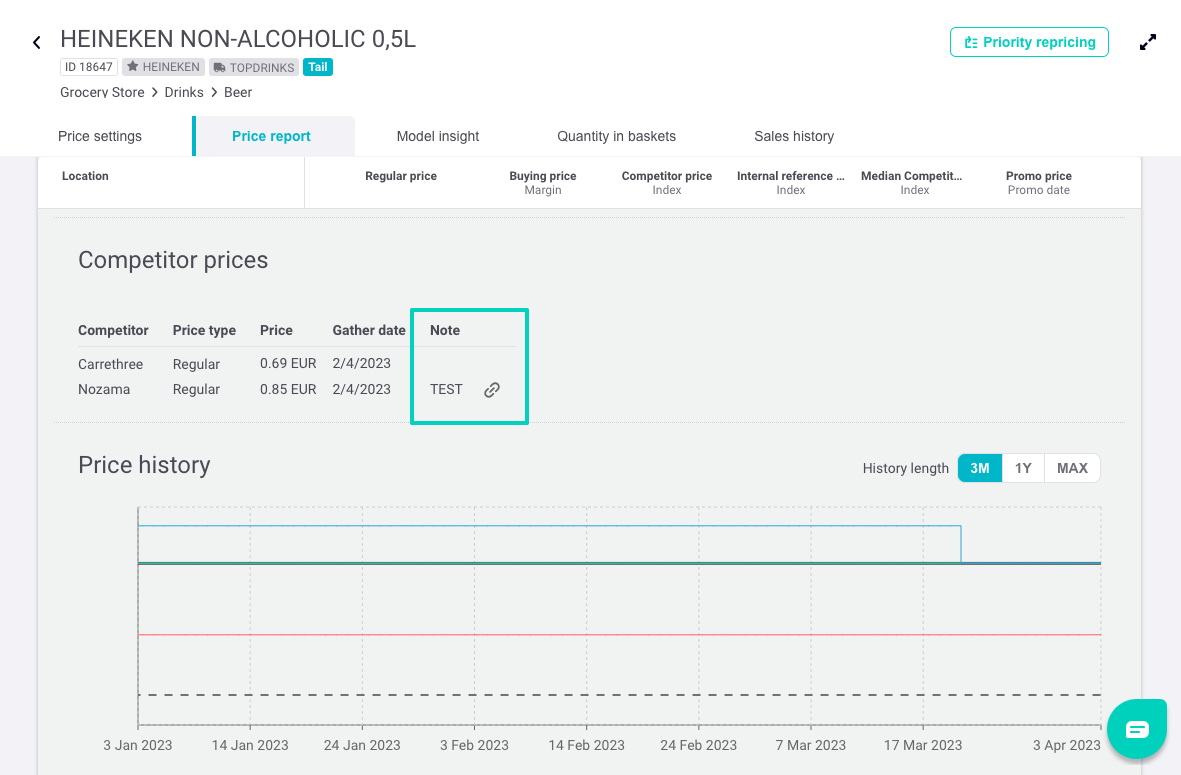The width and height of the screenshot is (1181, 775).
Task: Click the Gather date column header
Action: [x=369, y=331]
